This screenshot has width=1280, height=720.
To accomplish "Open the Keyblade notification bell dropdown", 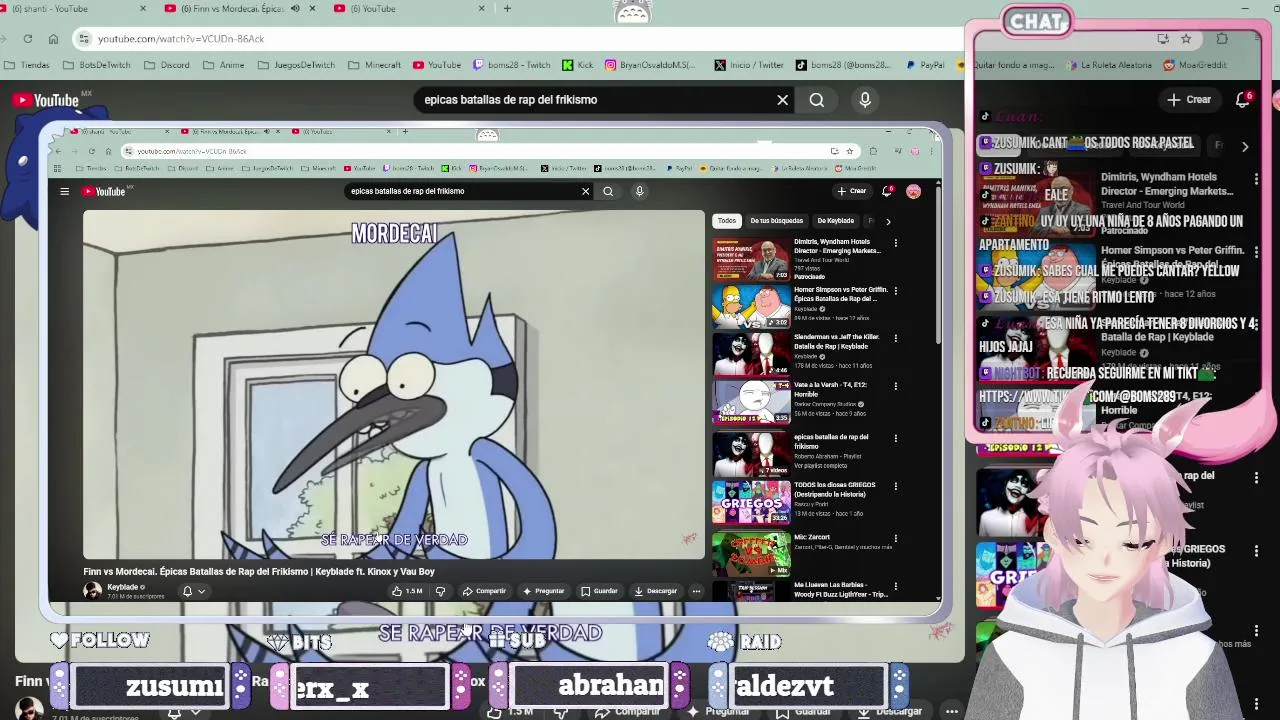I will coord(193,591).
